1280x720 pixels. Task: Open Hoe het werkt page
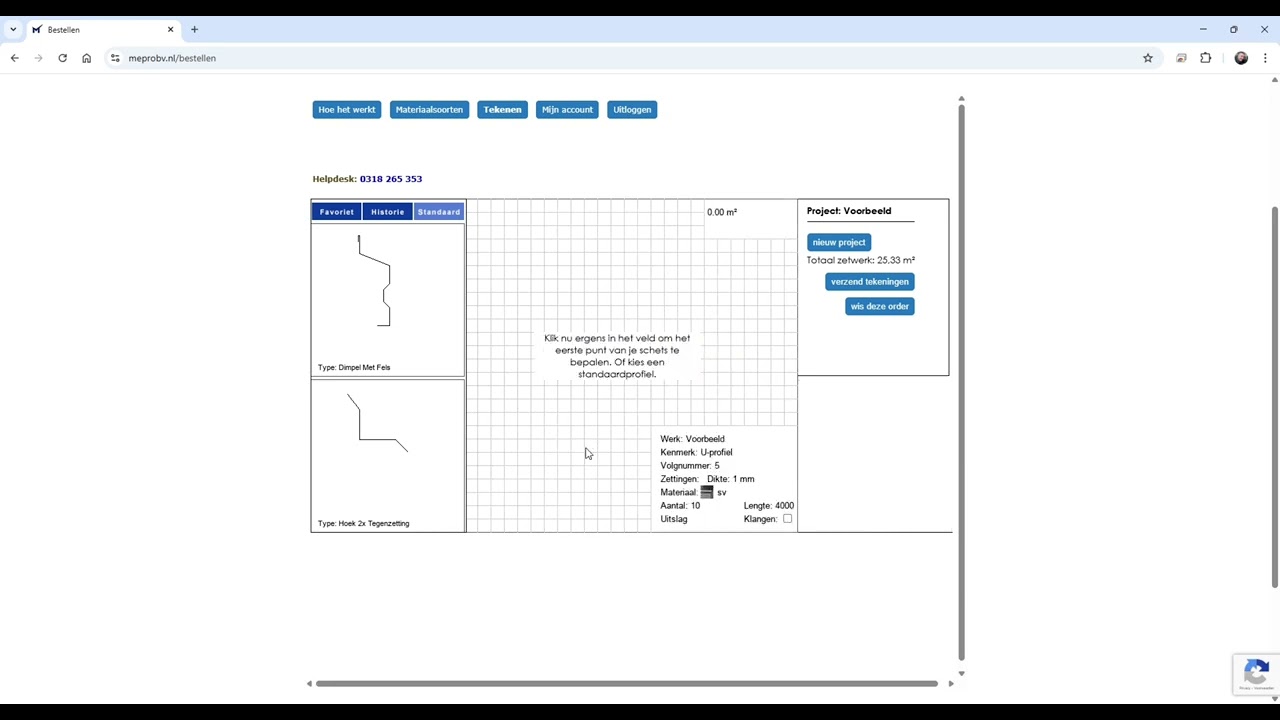point(347,109)
